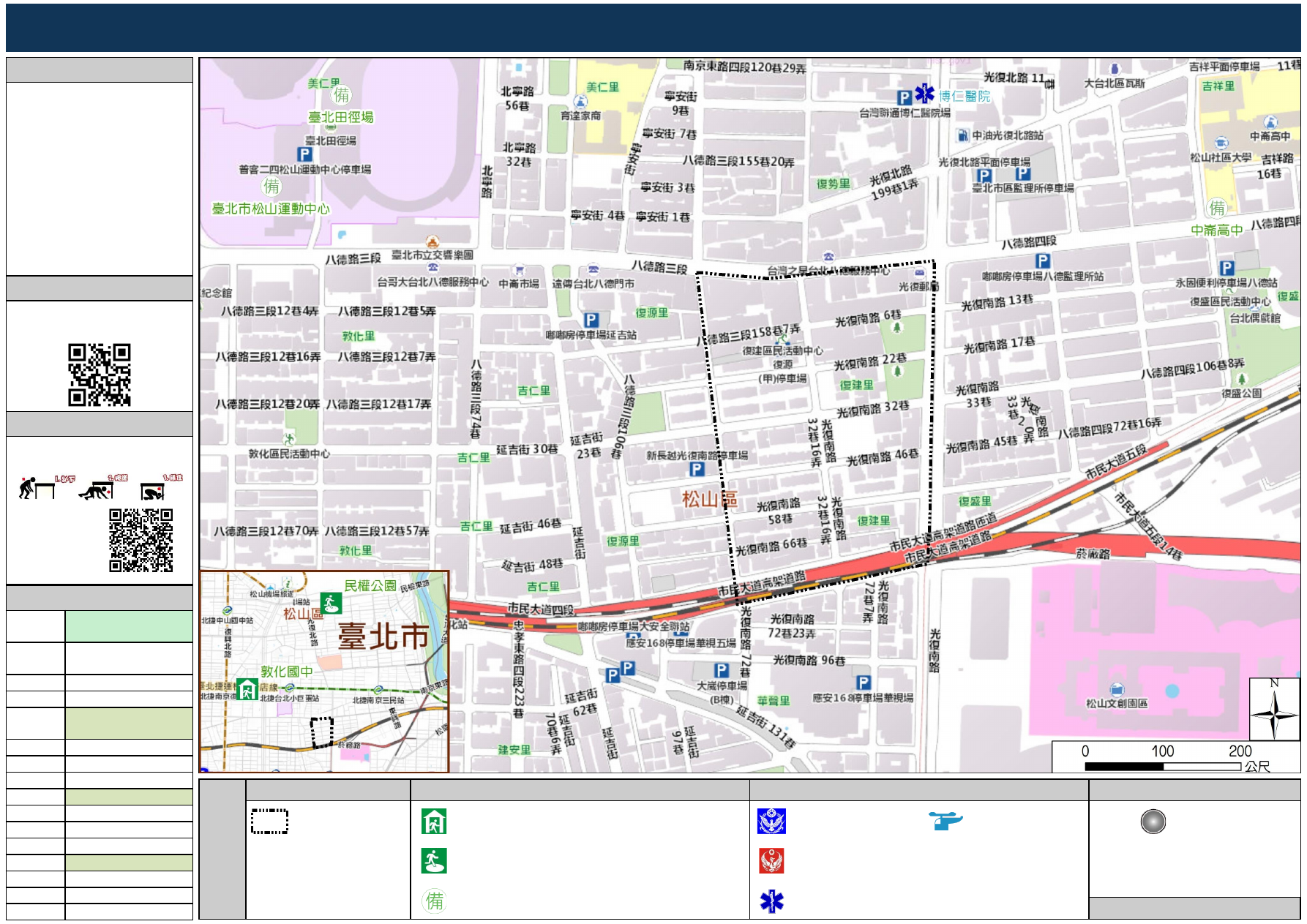
Task: Click the grey circle symbol in legend
Action: click(x=1153, y=822)
